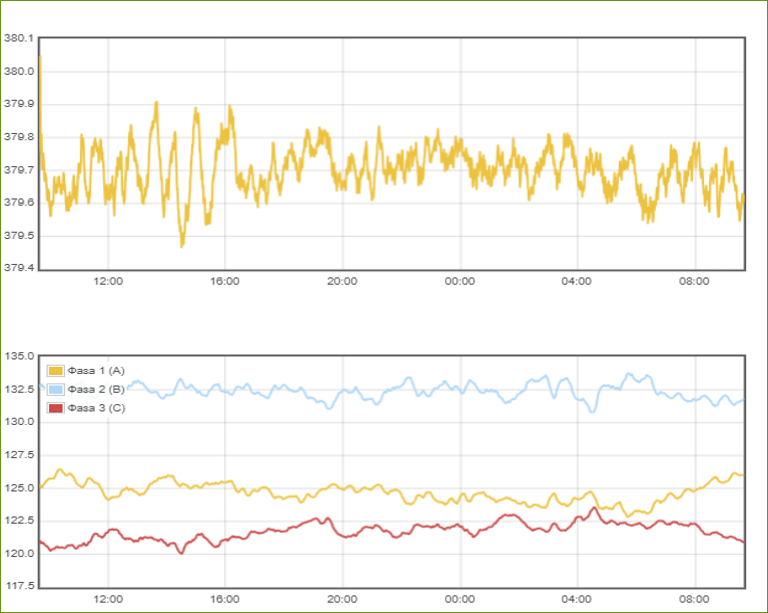Viewport: 768px width, 613px height.
Task: Select the 00:00 tick on the upper chart
Action: coord(459,282)
